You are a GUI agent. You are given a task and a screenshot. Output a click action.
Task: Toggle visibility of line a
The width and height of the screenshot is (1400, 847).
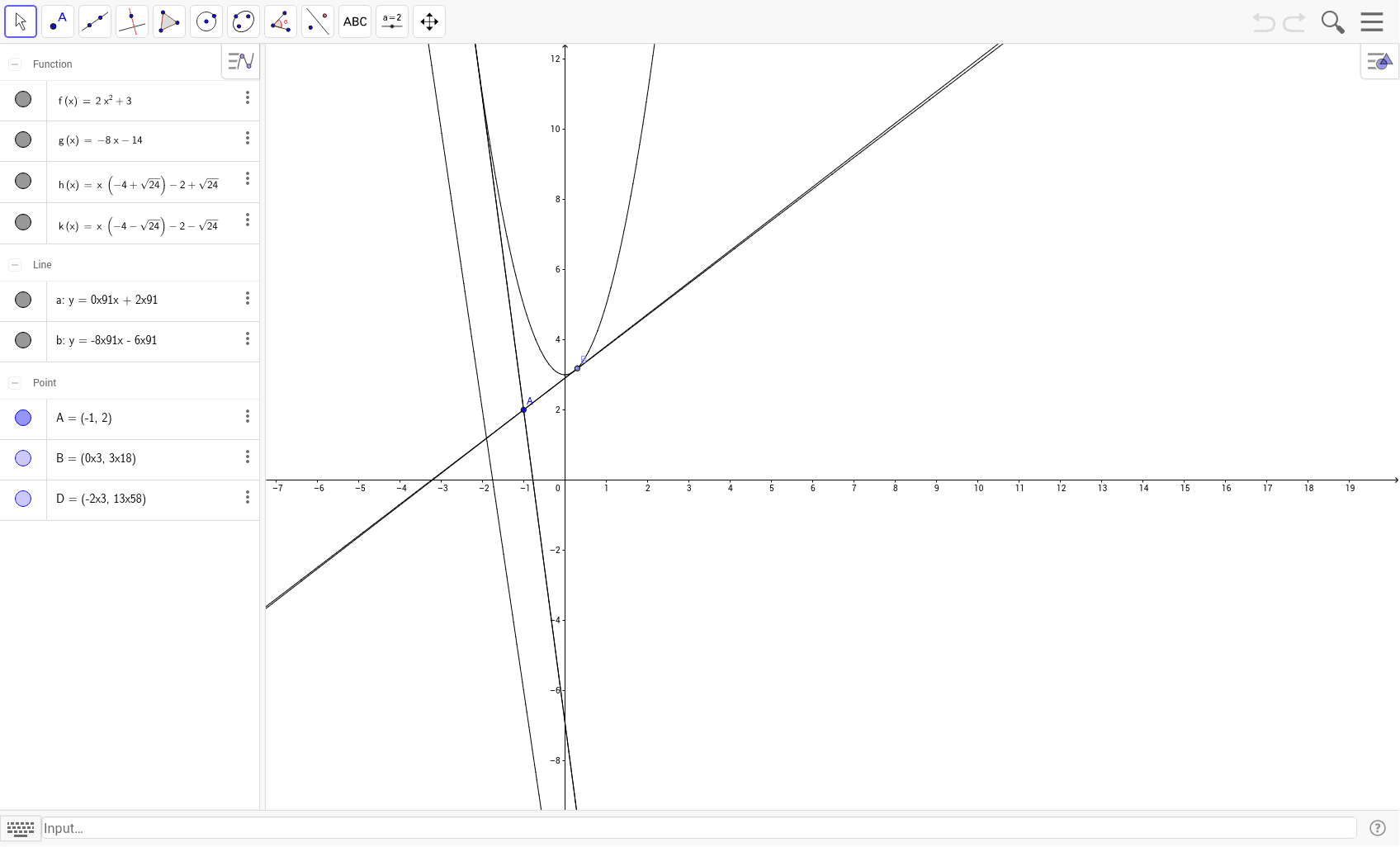point(23,300)
